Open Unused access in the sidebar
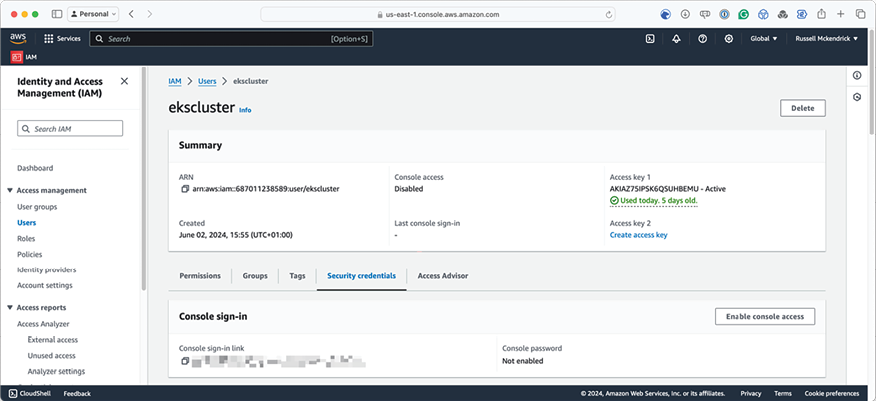 [51, 356]
